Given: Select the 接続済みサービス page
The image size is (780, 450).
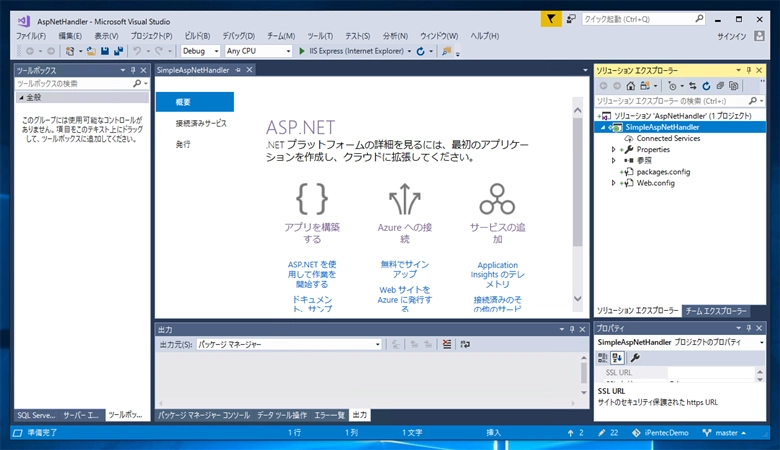Looking at the screenshot, I should [201, 123].
